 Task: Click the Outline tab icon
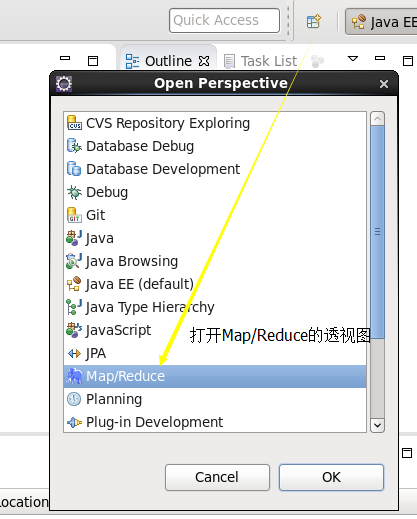(132, 61)
